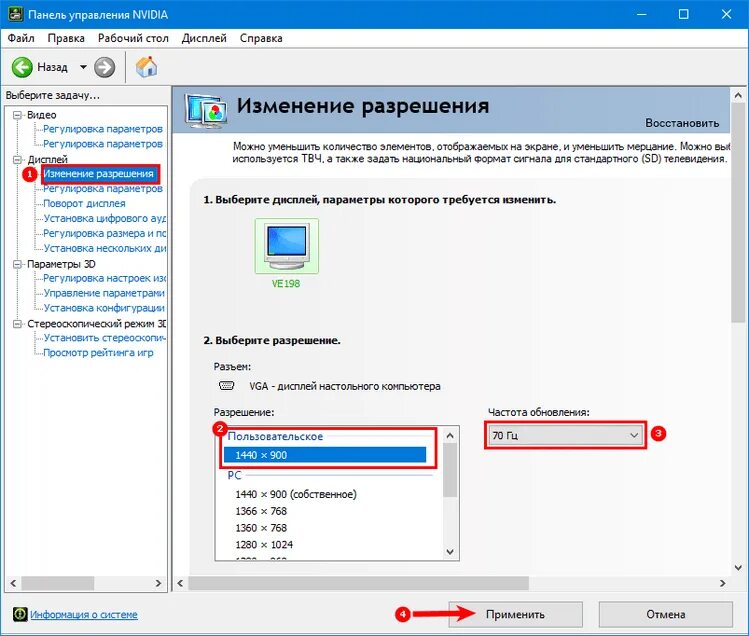
Task: Select Поворот дисплея in the task tree
Action: (x=84, y=204)
